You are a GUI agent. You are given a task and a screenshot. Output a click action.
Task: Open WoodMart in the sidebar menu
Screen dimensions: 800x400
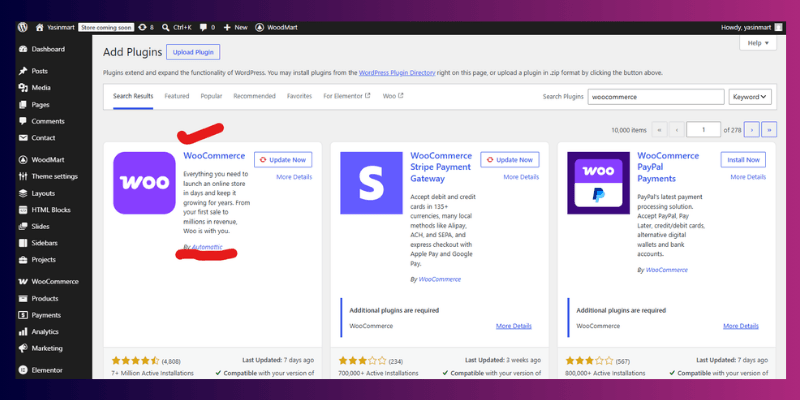(47, 160)
